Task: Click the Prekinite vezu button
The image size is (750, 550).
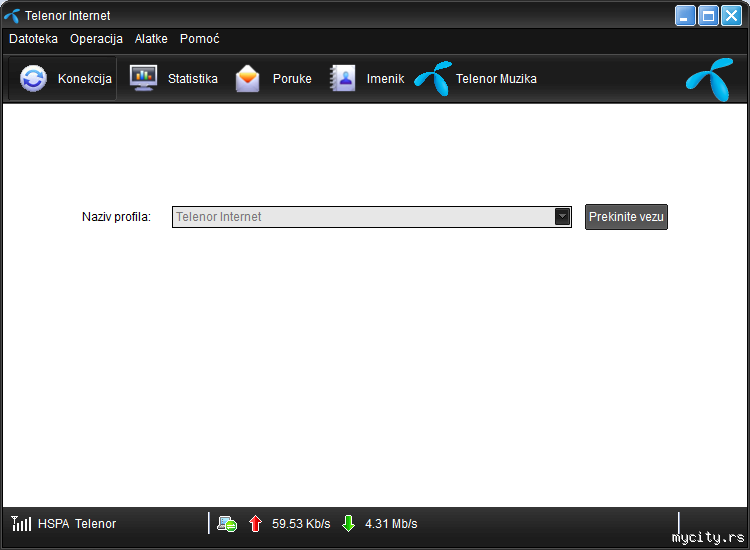Action: pyautogui.click(x=626, y=217)
